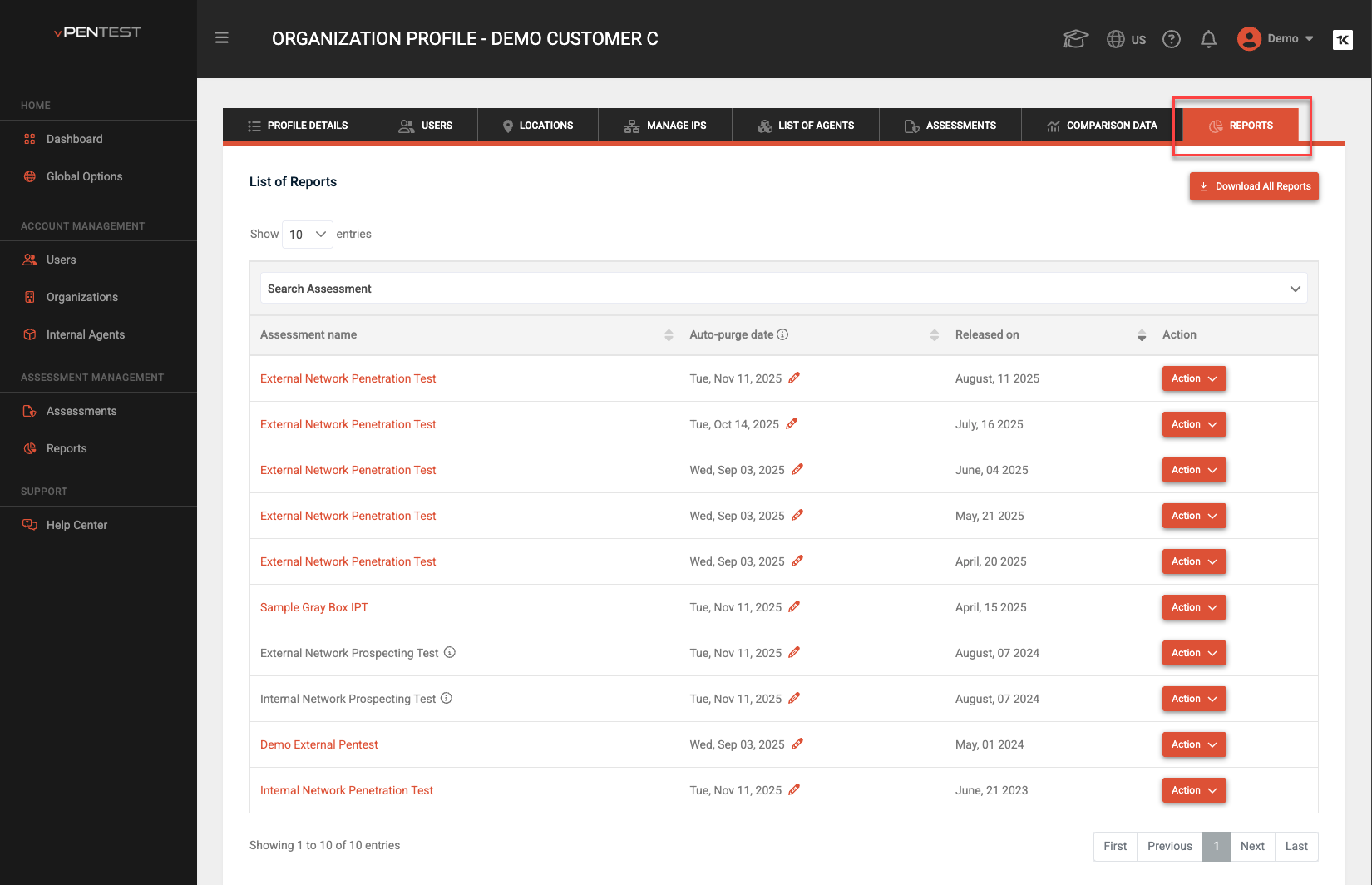Switch to the List of Agents tab

(806, 126)
